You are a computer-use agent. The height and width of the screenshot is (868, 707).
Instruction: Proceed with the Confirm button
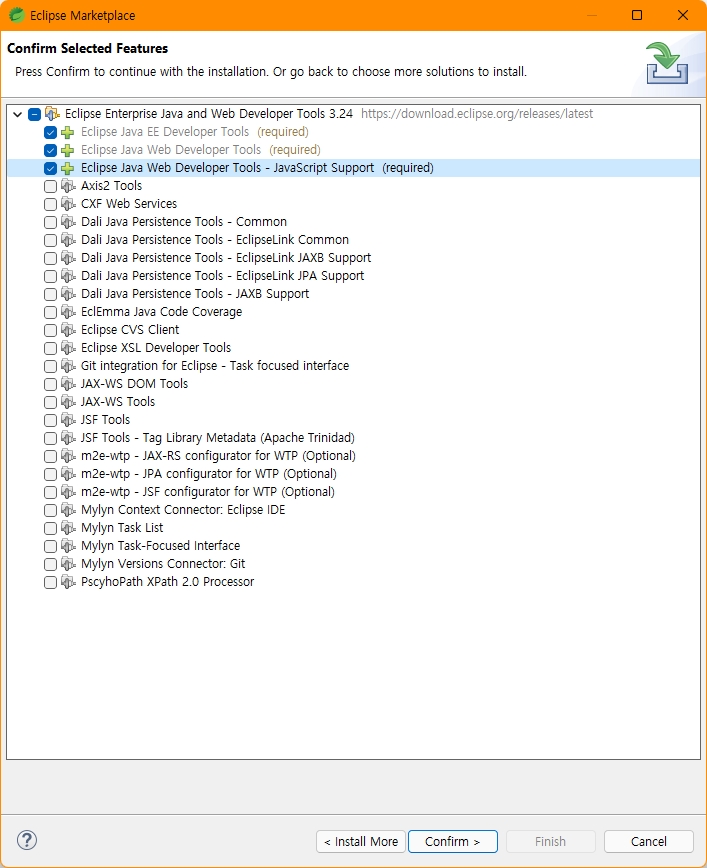(453, 841)
